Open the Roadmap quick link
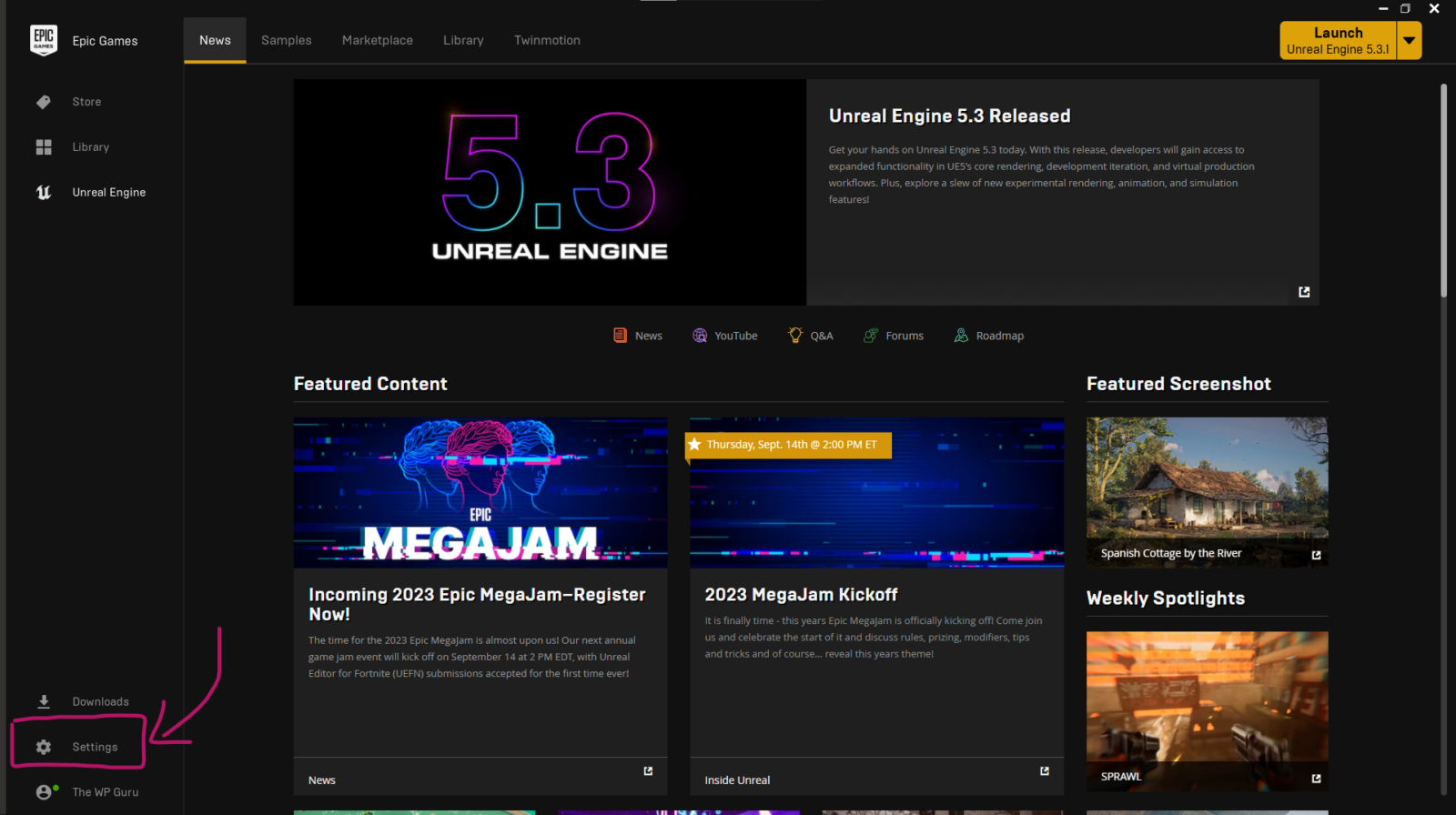Viewport: 1456px width, 815px height. [x=988, y=336]
